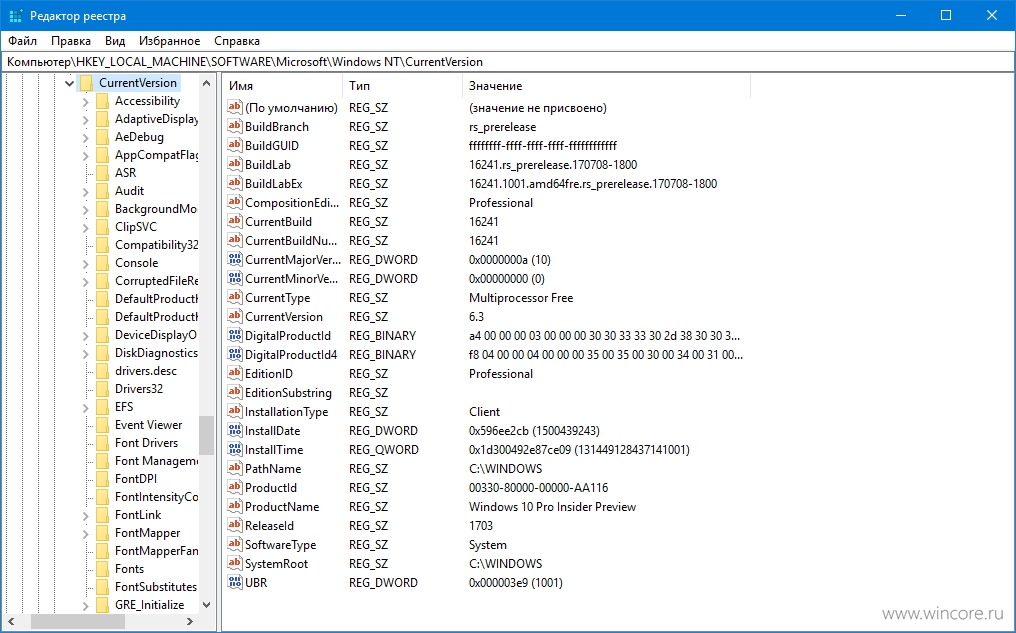
Task: Click the tree pane's horizontal scroll-right arrow
Action: pos(189,621)
